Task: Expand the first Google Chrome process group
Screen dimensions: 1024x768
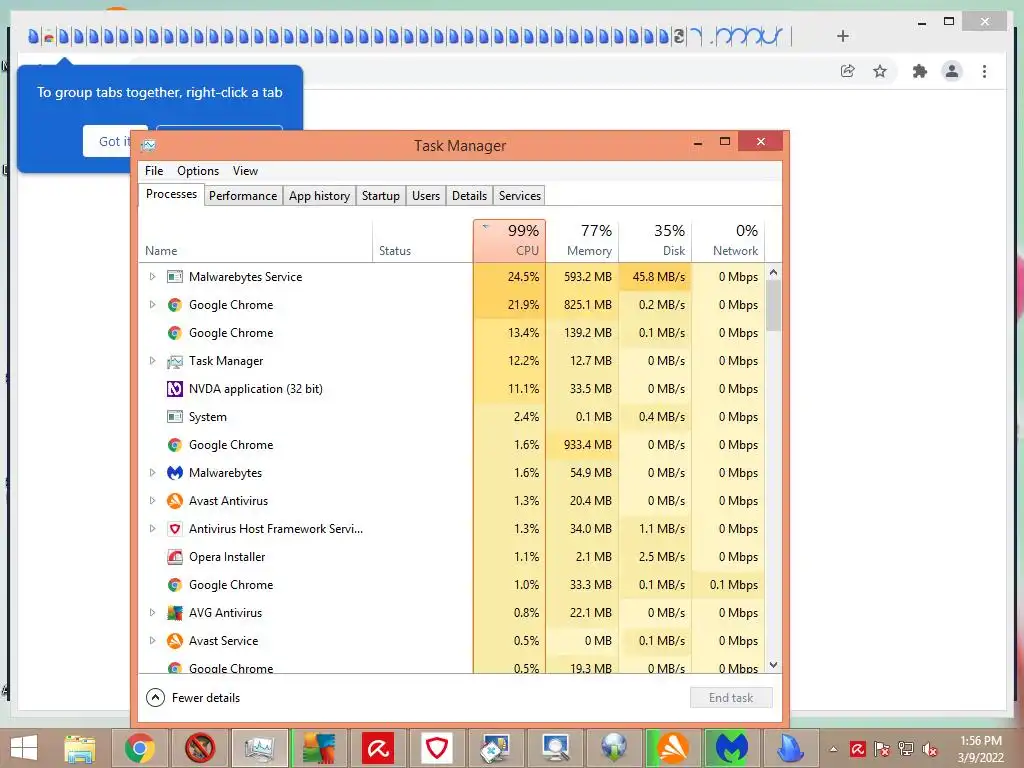Action: coord(152,305)
